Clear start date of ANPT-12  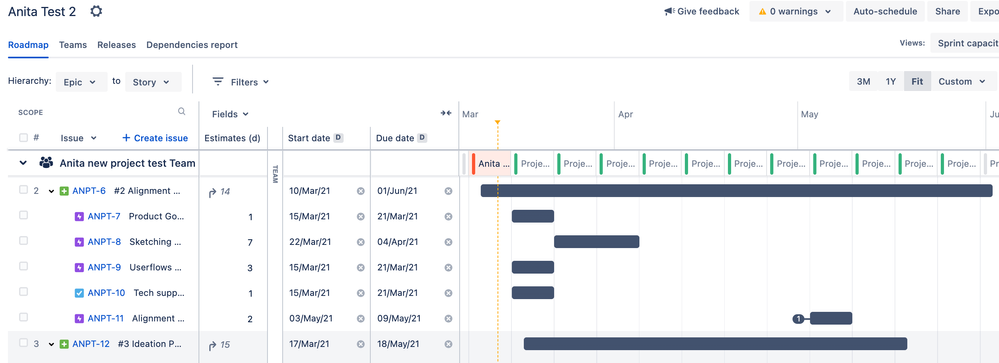[361, 344]
